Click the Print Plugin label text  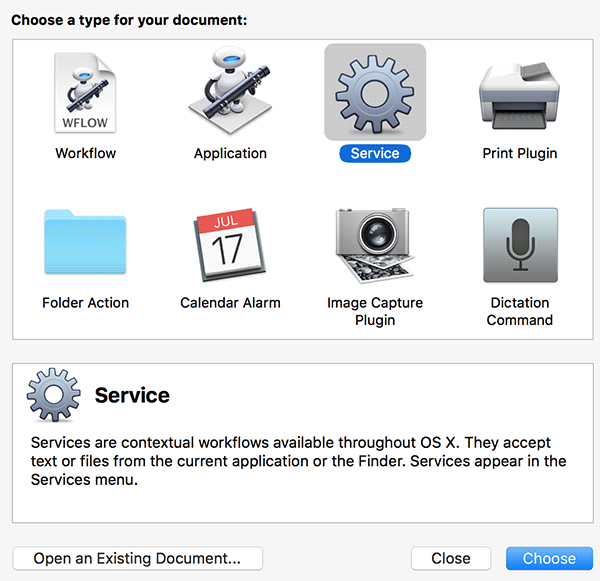[x=520, y=153]
